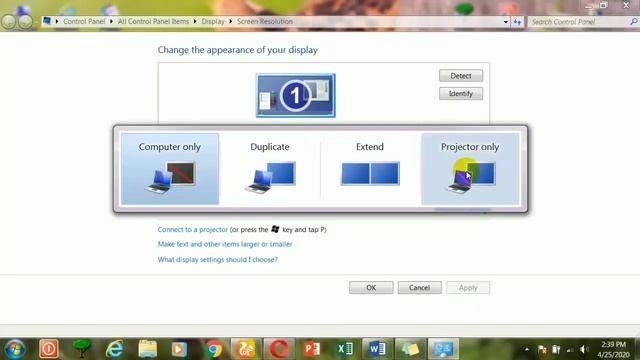Screen dimensions: 640x360
Task: Click All Control Panel Items breadcrumb
Action: coord(153,21)
